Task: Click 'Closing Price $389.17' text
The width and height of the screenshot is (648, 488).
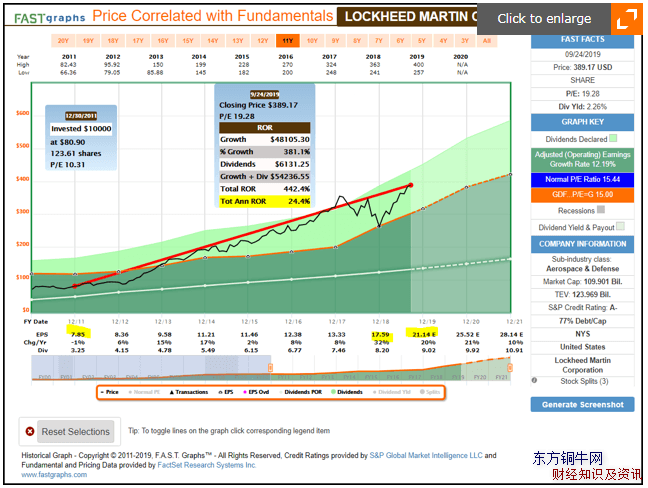Action: pos(258,105)
